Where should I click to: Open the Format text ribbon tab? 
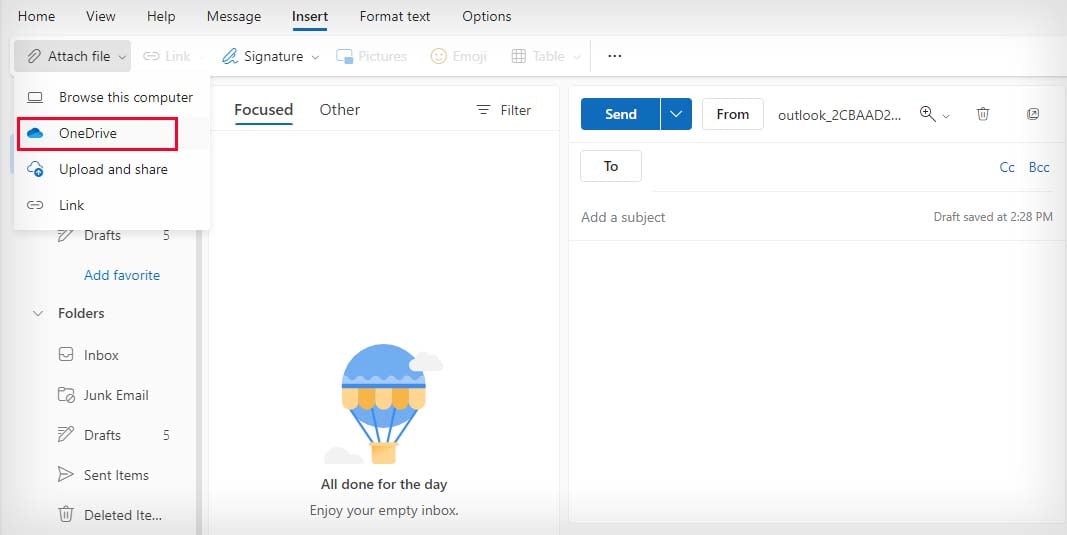click(395, 17)
